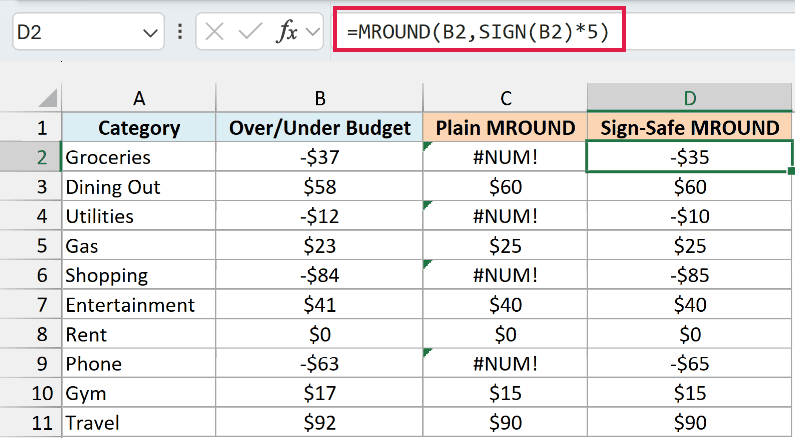Viewport: 795px width, 438px height.
Task: Select column B header
Action: pyautogui.click(x=319, y=98)
